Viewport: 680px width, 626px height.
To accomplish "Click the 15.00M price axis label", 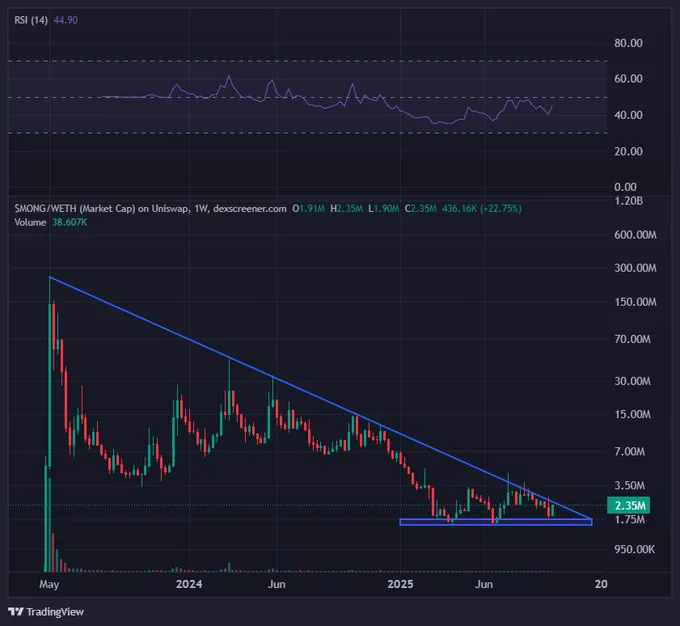I will pos(632,414).
